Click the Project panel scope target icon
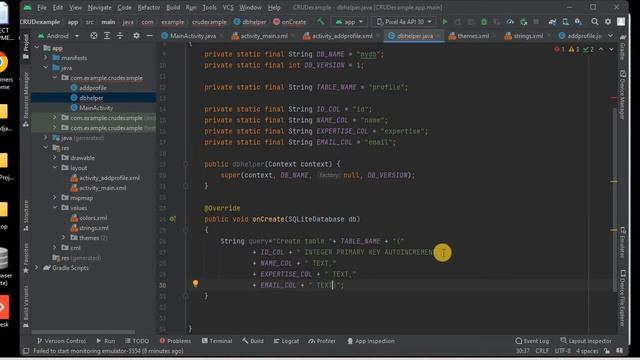640x360 pixels. pos(94,36)
